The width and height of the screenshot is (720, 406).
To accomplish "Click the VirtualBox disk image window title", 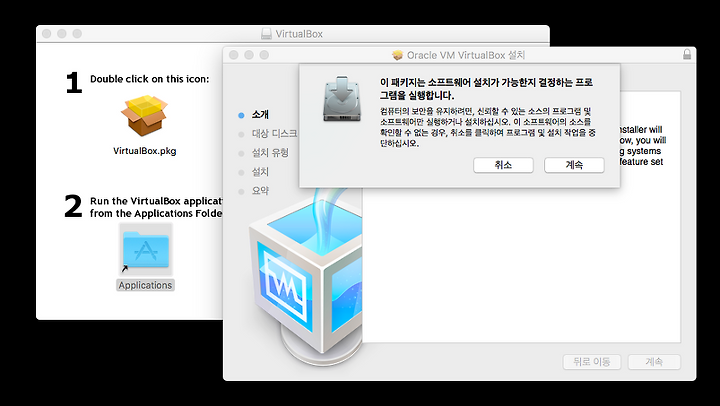I will click(x=299, y=34).
